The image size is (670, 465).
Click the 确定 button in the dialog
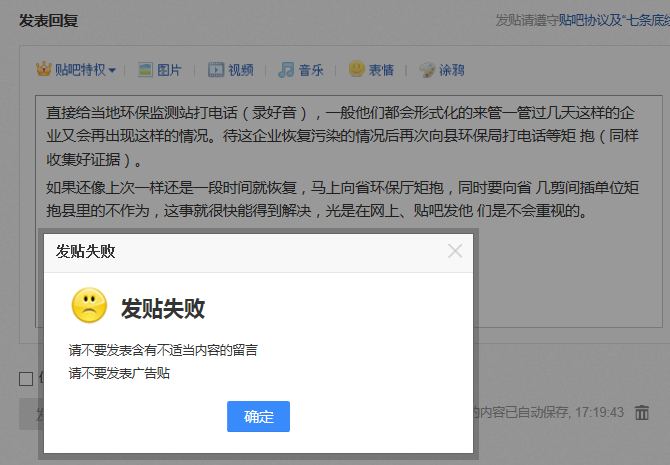coord(258,416)
